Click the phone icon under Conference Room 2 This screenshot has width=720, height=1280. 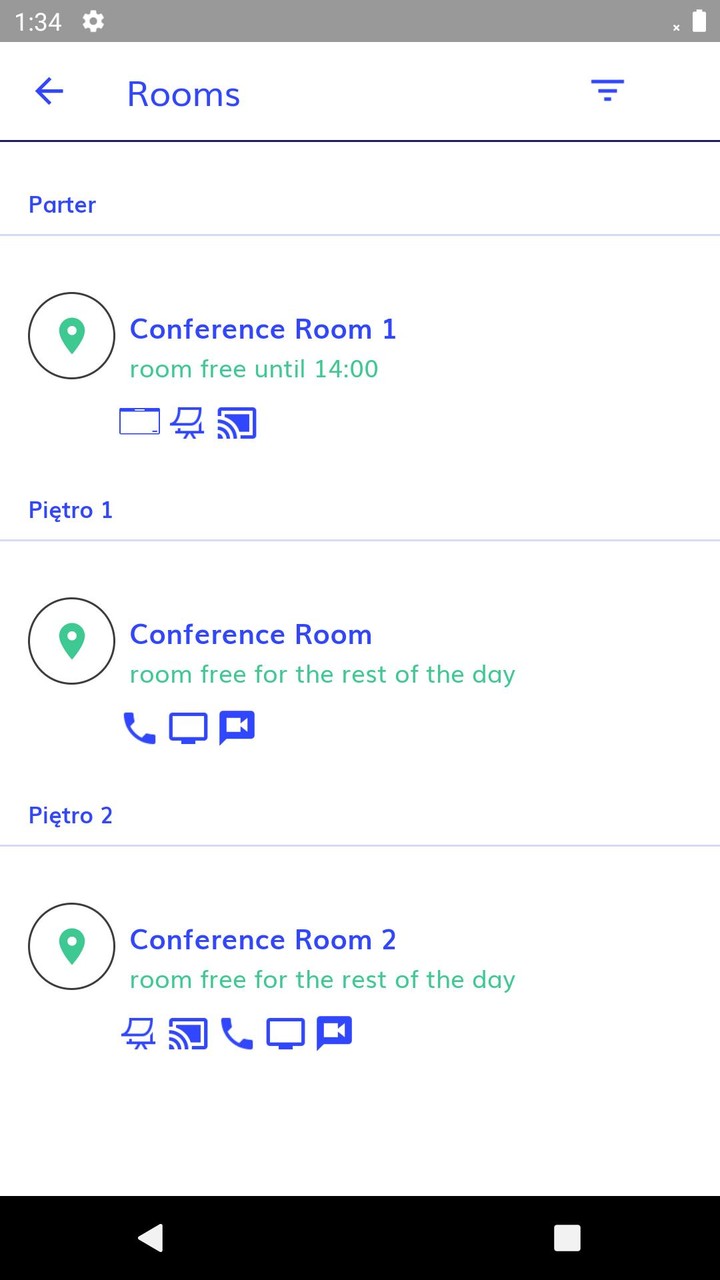(x=237, y=1034)
